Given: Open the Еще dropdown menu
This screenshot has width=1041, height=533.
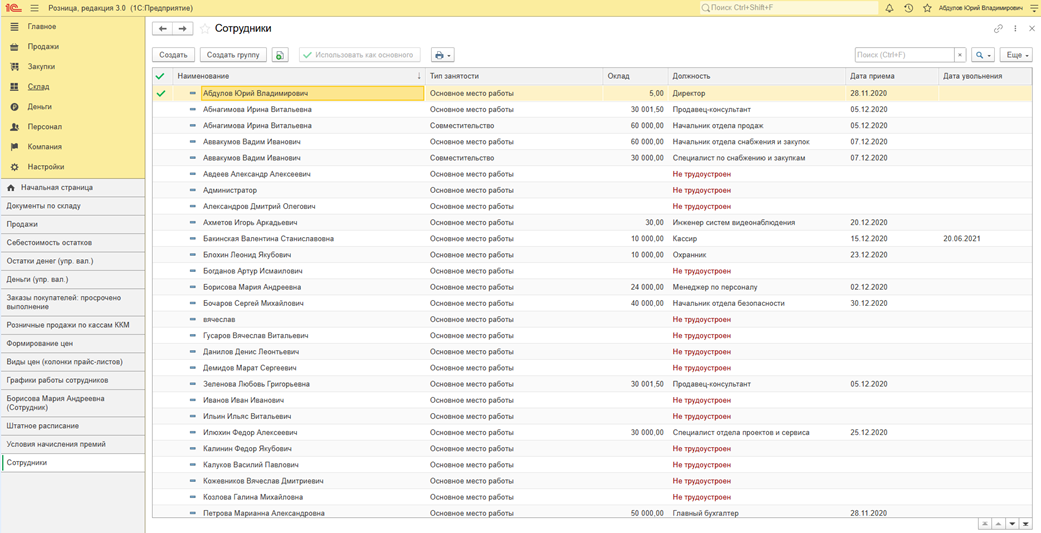Looking at the screenshot, I should tap(1015, 55).
